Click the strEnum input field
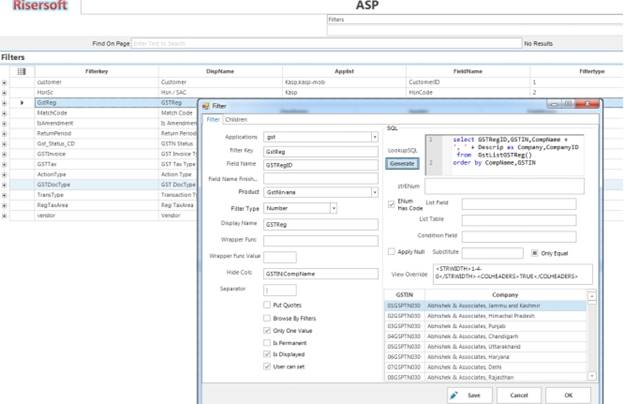 point(504,186)
